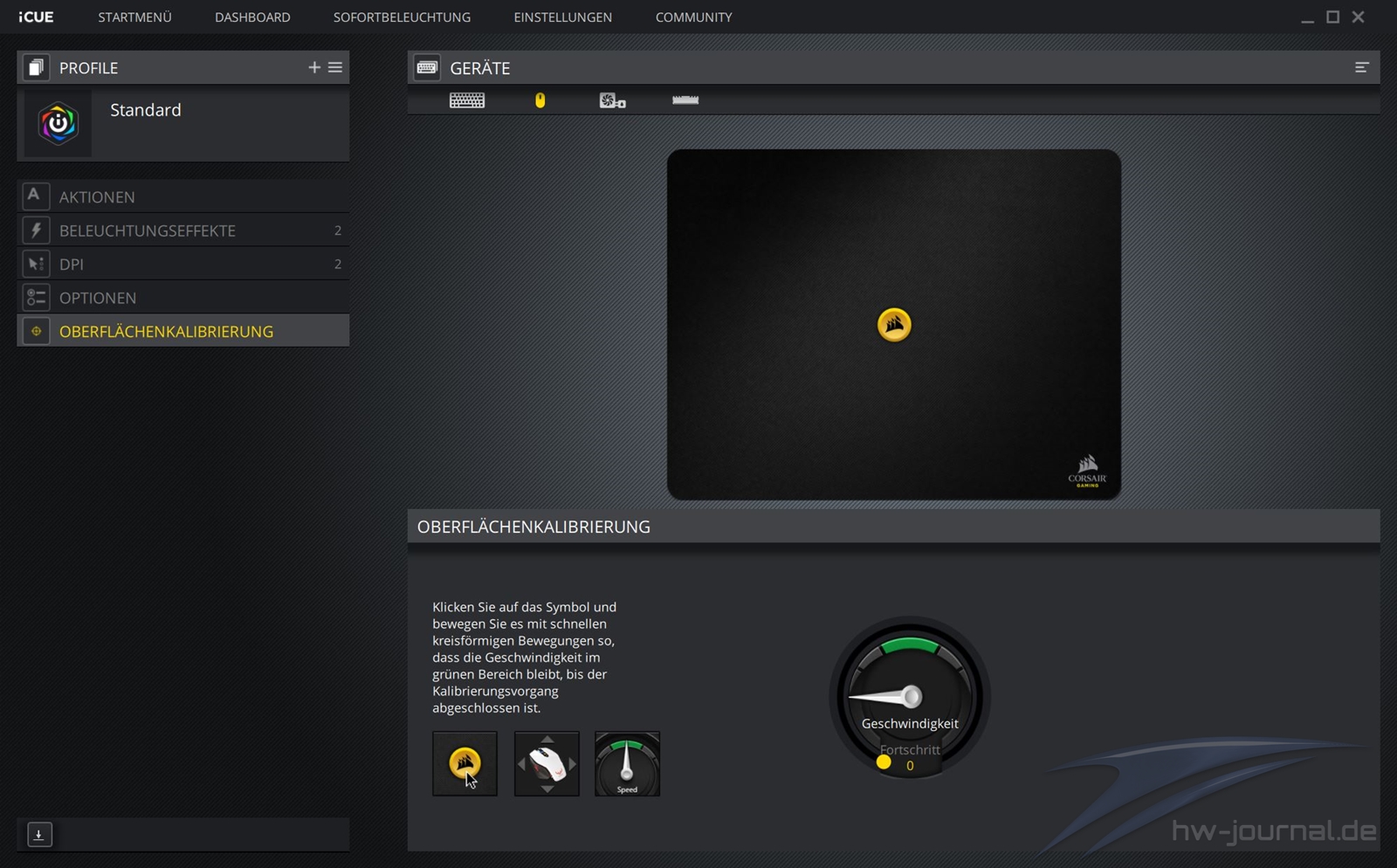Open Sofortbeleuchtung menu
Screen dimensions: 1397x868
point(402,17)
